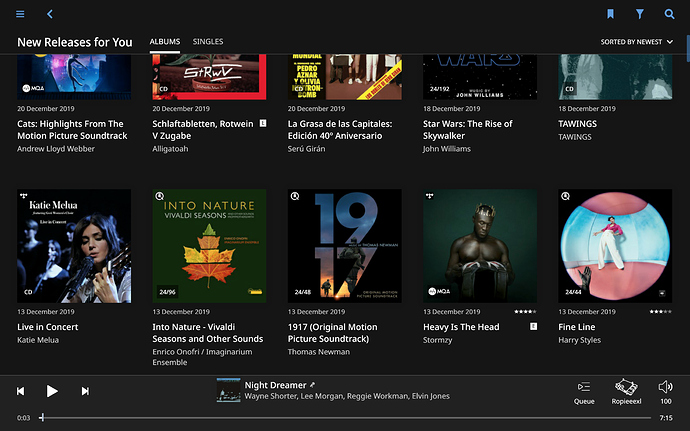Click the Tidal icon on Heavy Is The Head cover
Image resolution: width=690 pixels, height=431 pixels.
tap(430, 195)
